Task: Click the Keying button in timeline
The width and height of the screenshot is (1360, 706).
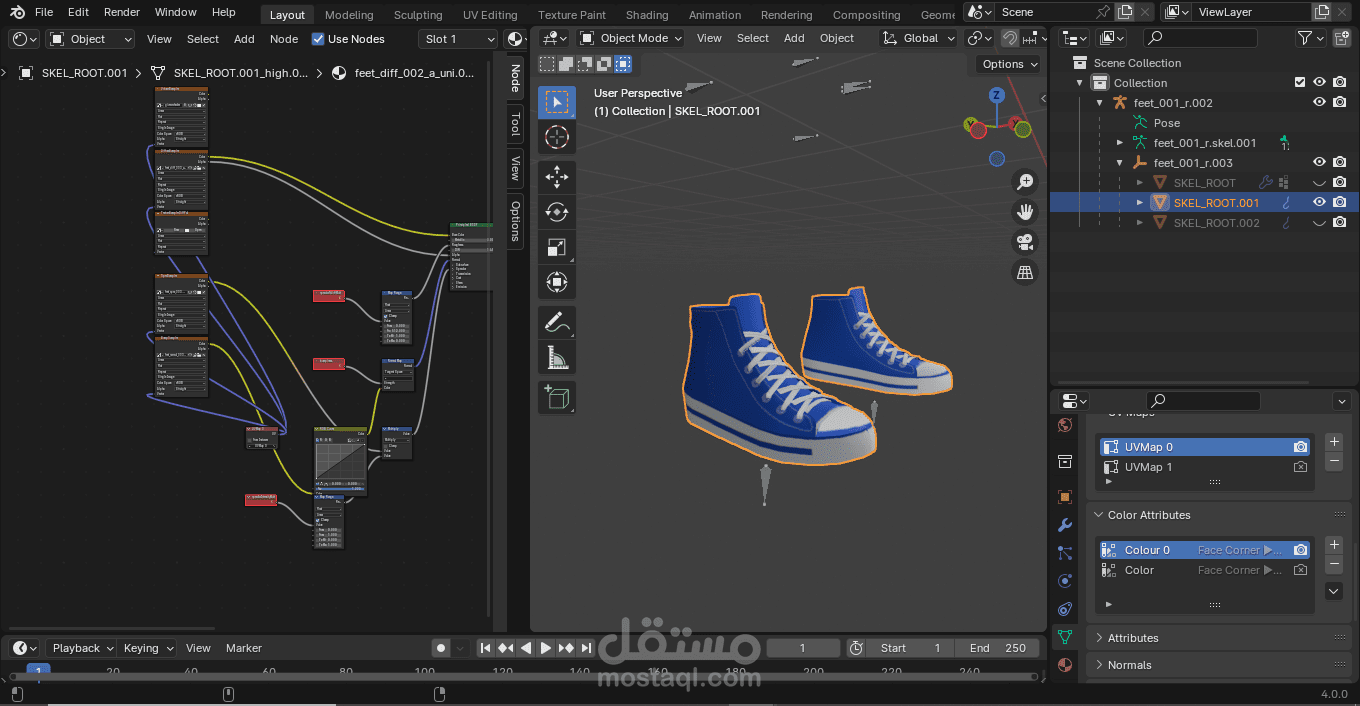Action: pyautogui.click(x=148, y=648)
